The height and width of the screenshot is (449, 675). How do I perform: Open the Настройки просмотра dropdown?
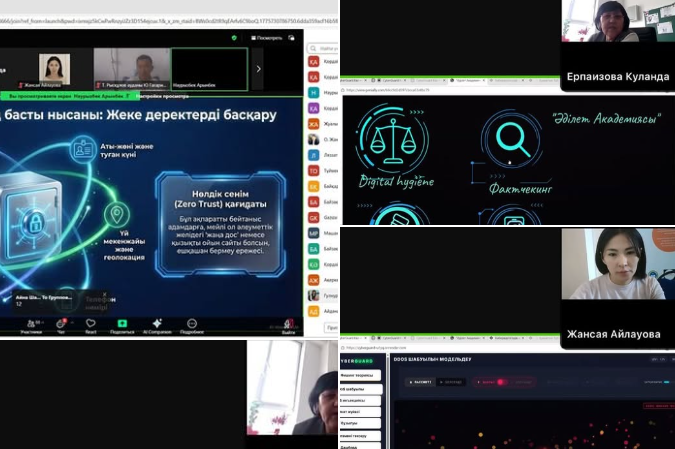tap(162, 96)
